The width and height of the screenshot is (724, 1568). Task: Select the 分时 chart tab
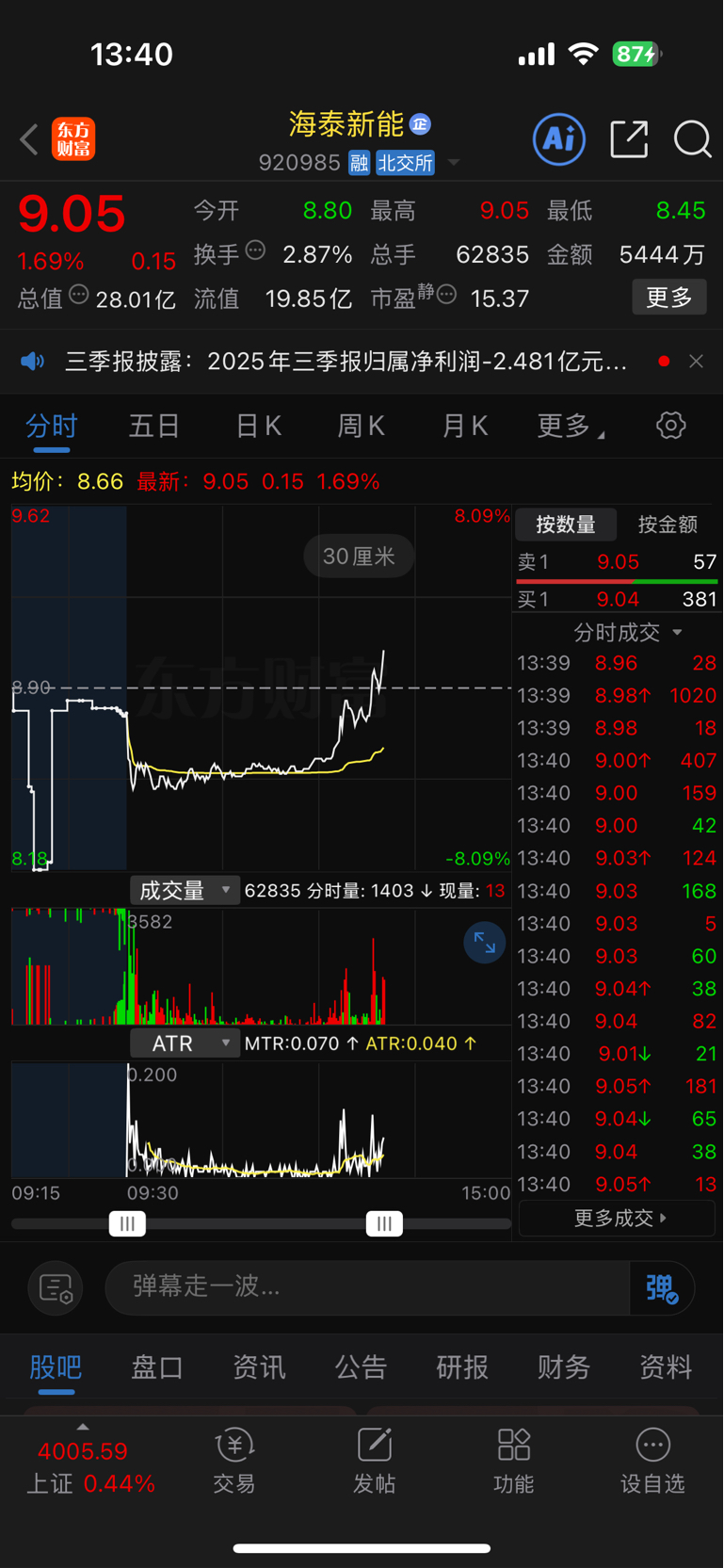51,426
